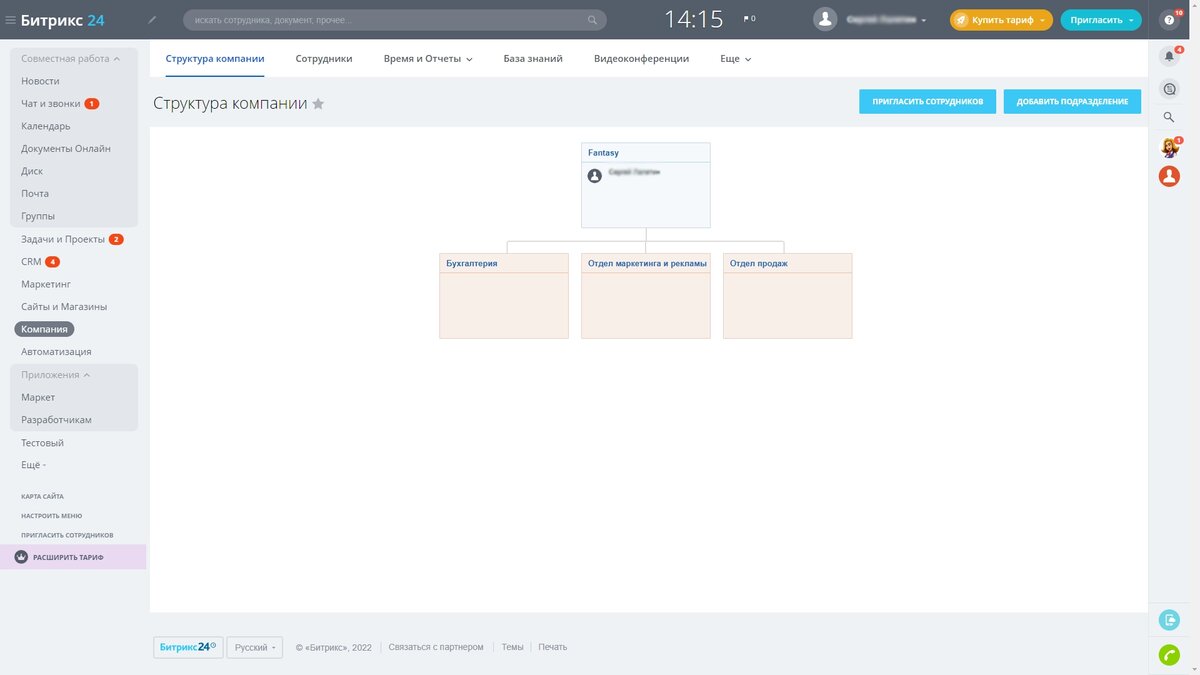Viewport: 1200px width, 675px height.
Task: Open the hamburger menu next to Битрикс 24
Action: coord(10,19)
